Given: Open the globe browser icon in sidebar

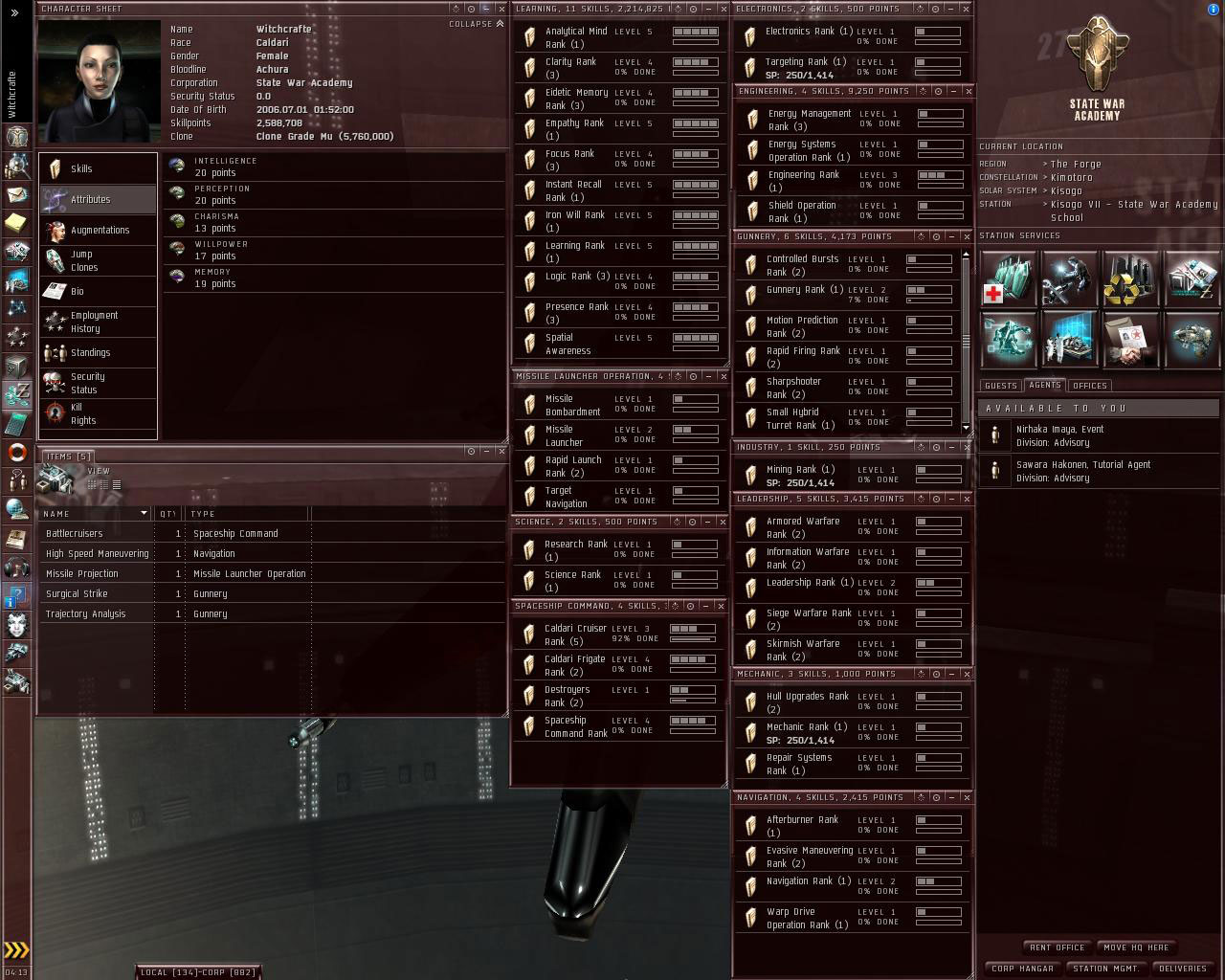Looking at the screenshot, I should click(x=16, y=509).
